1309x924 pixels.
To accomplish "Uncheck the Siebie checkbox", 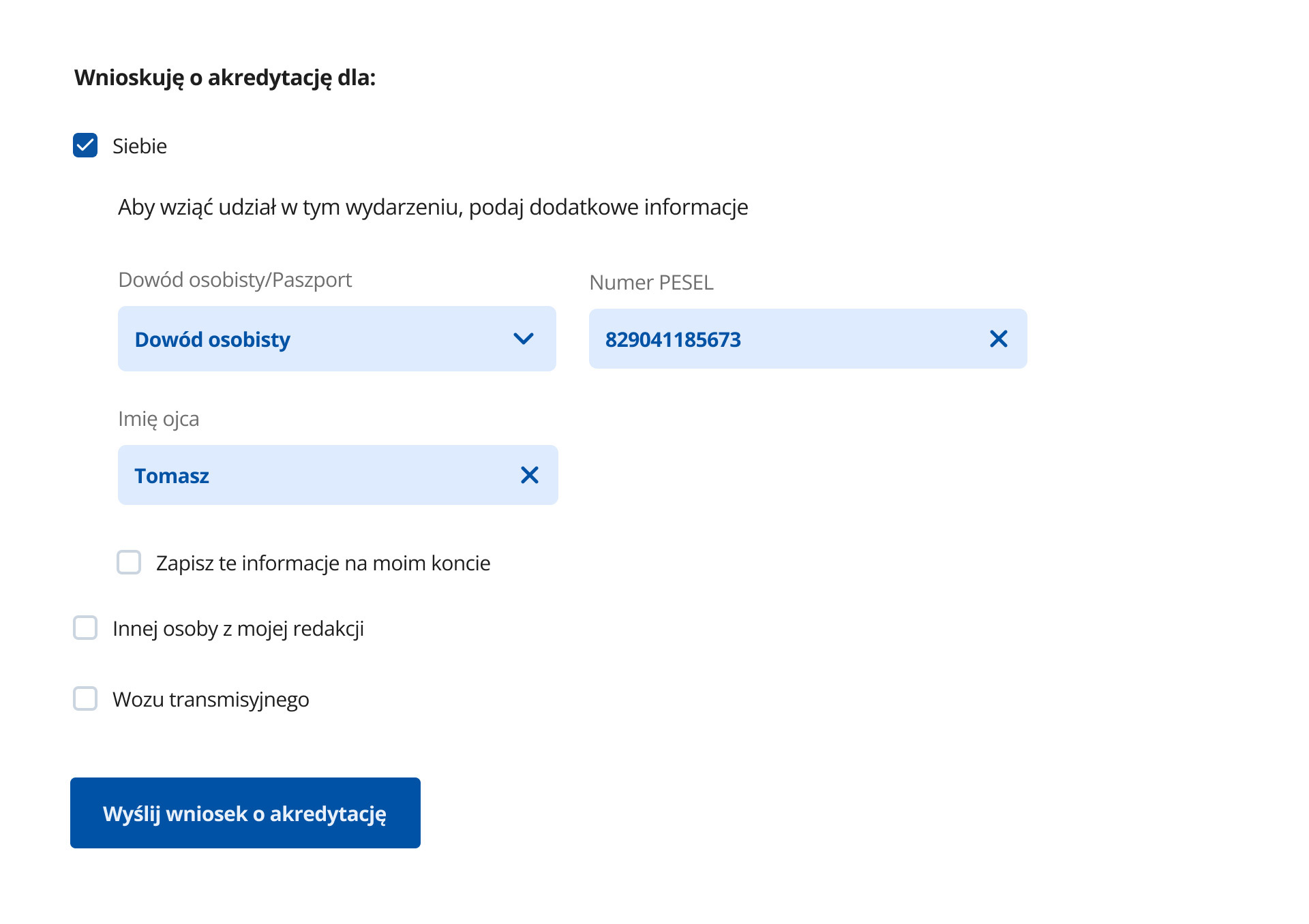I will [x=85, y=145].
